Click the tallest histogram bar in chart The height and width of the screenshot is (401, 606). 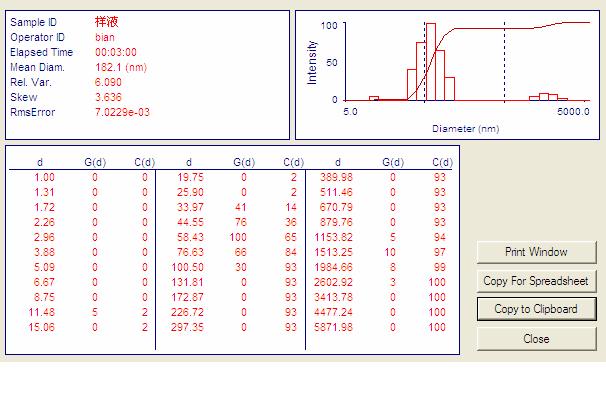[431, 62]
